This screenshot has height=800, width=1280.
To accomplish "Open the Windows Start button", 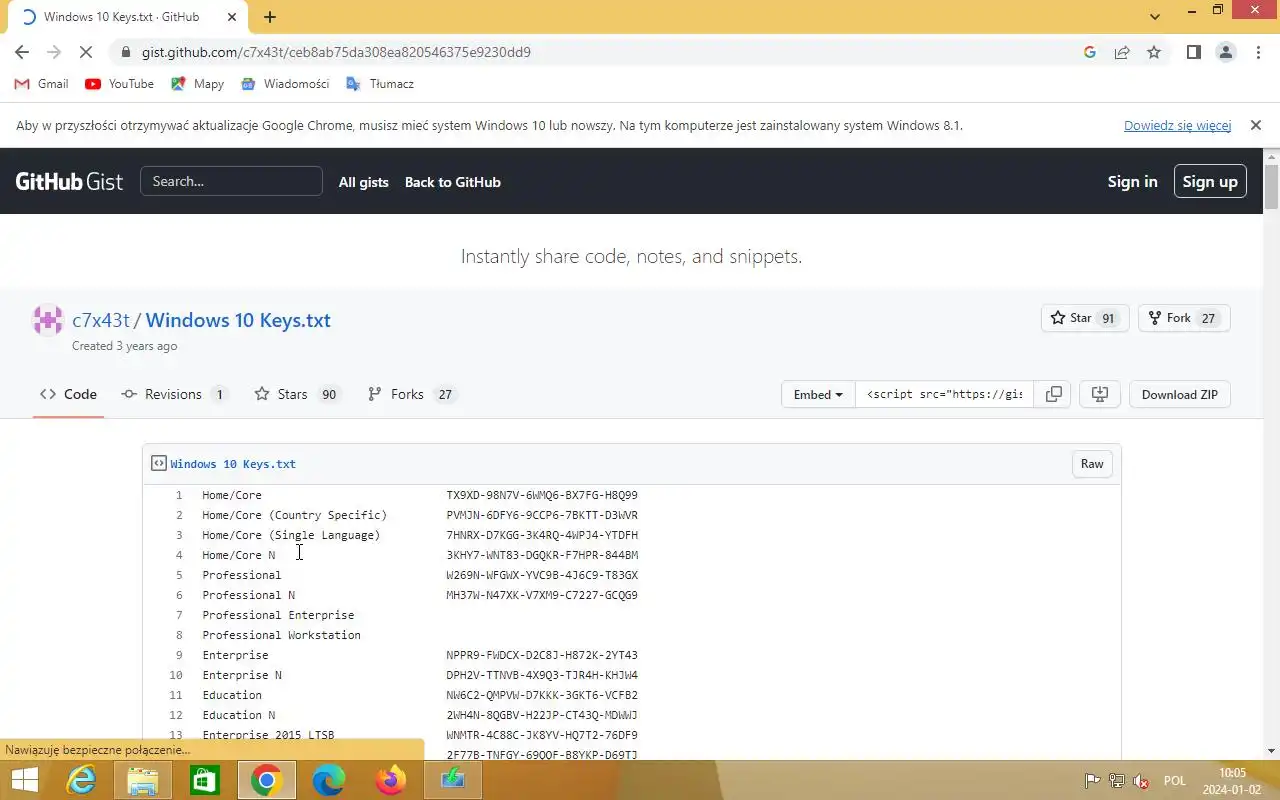I will (x=24, y=780).
